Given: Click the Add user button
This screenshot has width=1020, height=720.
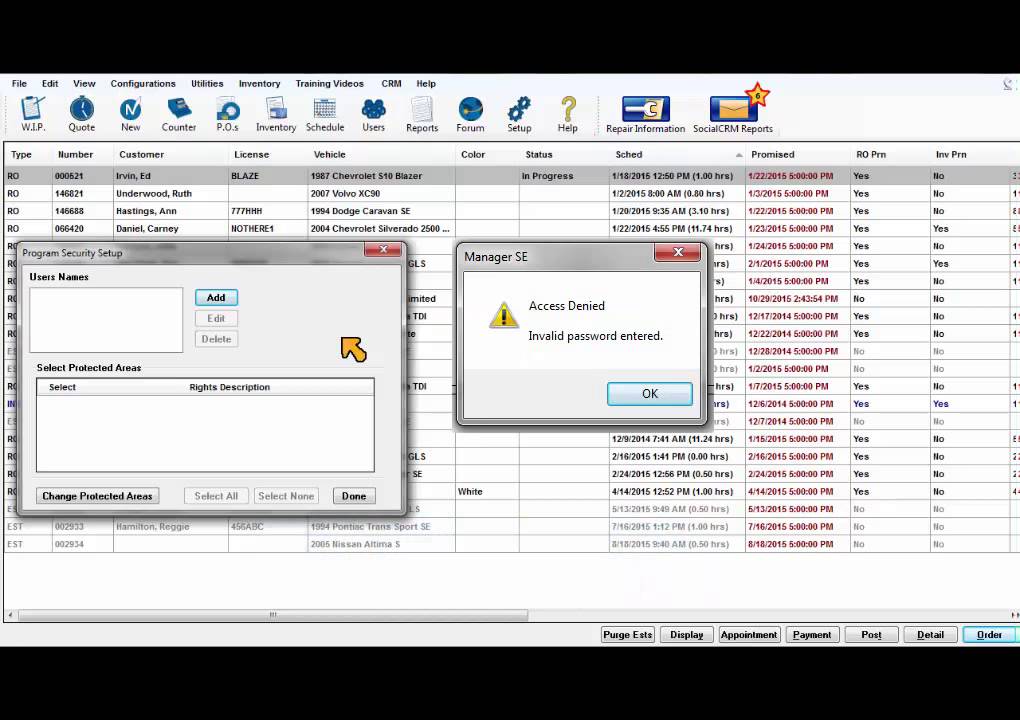Looking at the screenshot, I should pos(216,298).
